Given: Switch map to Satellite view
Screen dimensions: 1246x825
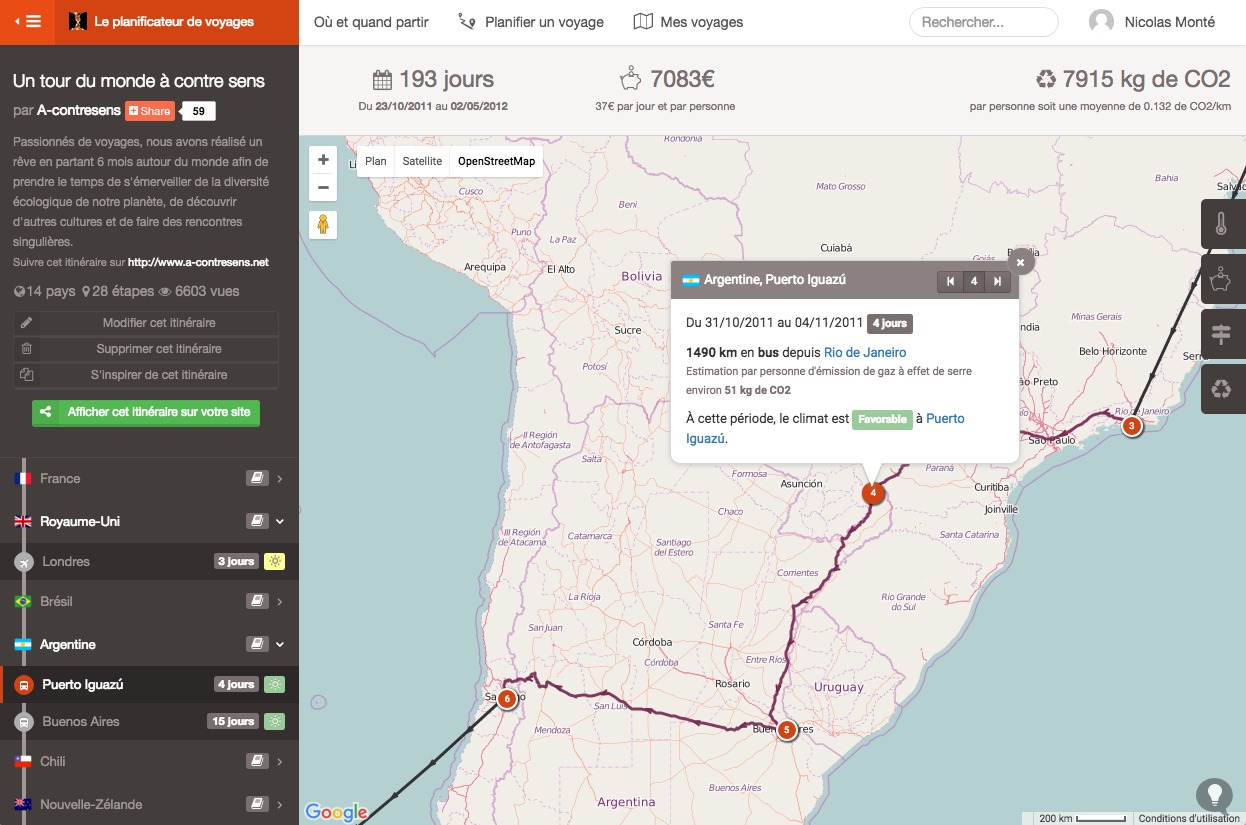Looking at the screenshot, I should click(422, 161).
